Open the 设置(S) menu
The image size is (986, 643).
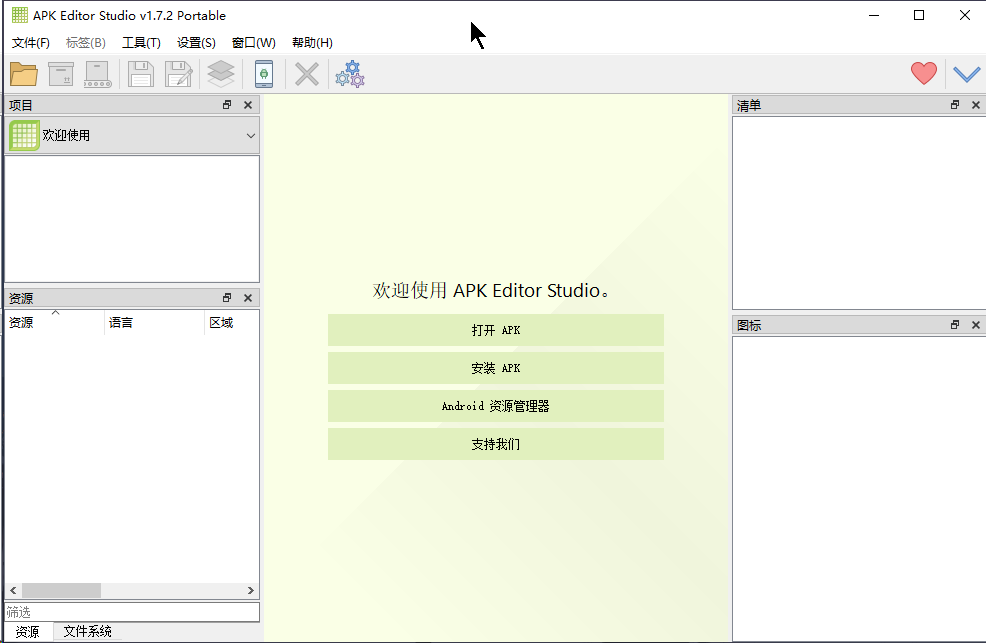pyautogui.click(x=196, y=43)
